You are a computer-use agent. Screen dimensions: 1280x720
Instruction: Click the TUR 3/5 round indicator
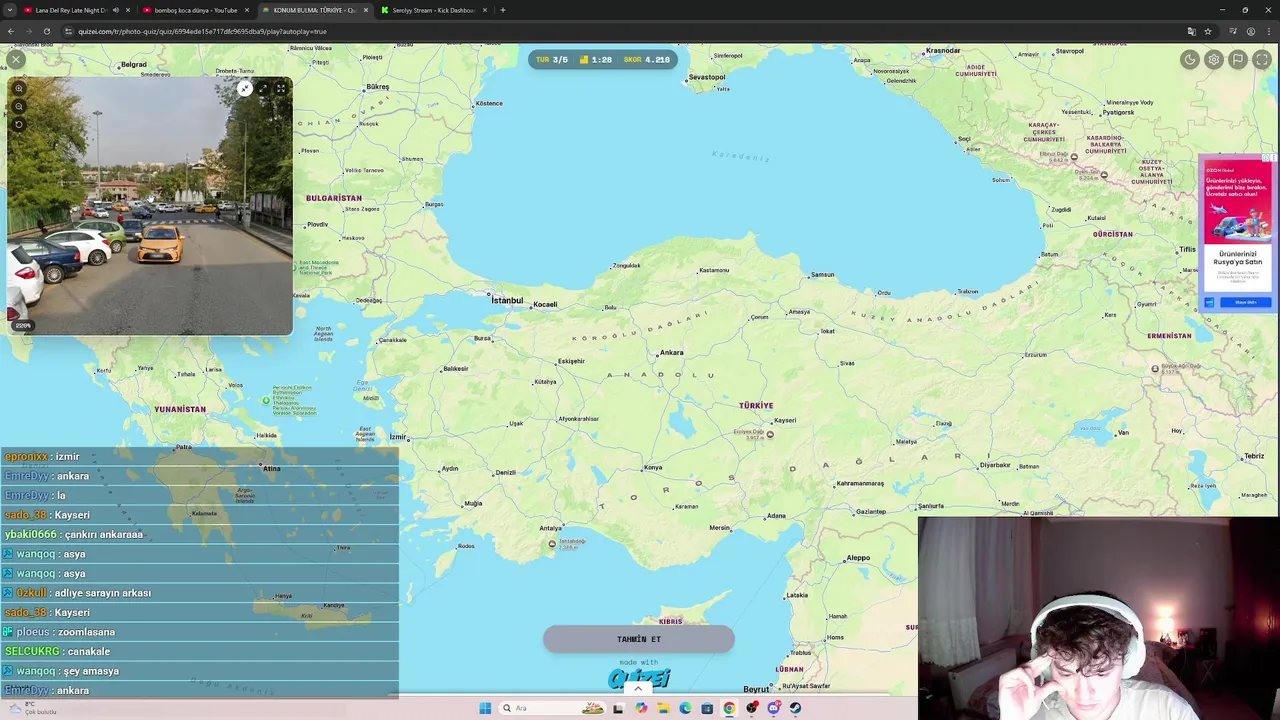point(552,59)
